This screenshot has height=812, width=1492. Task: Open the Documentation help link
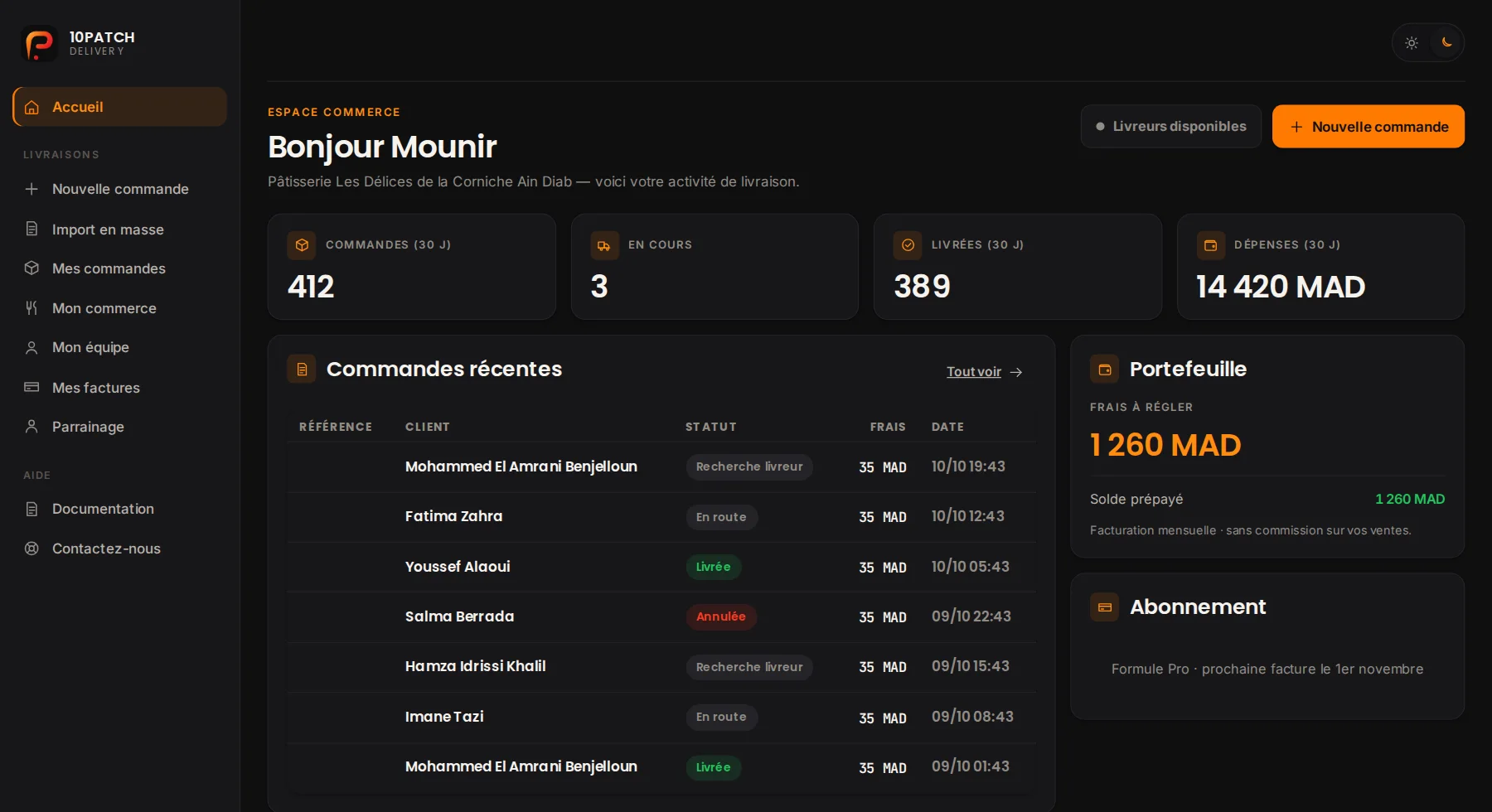(x=120, y=509)
